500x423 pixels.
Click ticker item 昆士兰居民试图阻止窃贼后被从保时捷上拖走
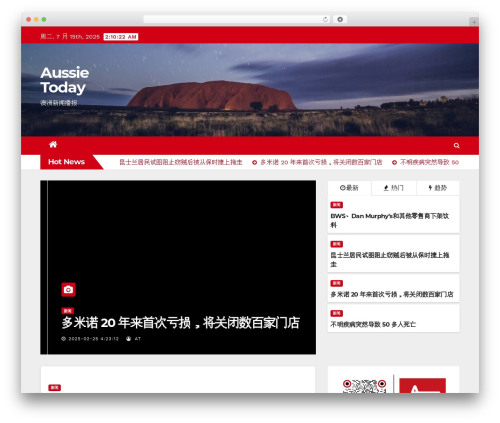[181, 162]
